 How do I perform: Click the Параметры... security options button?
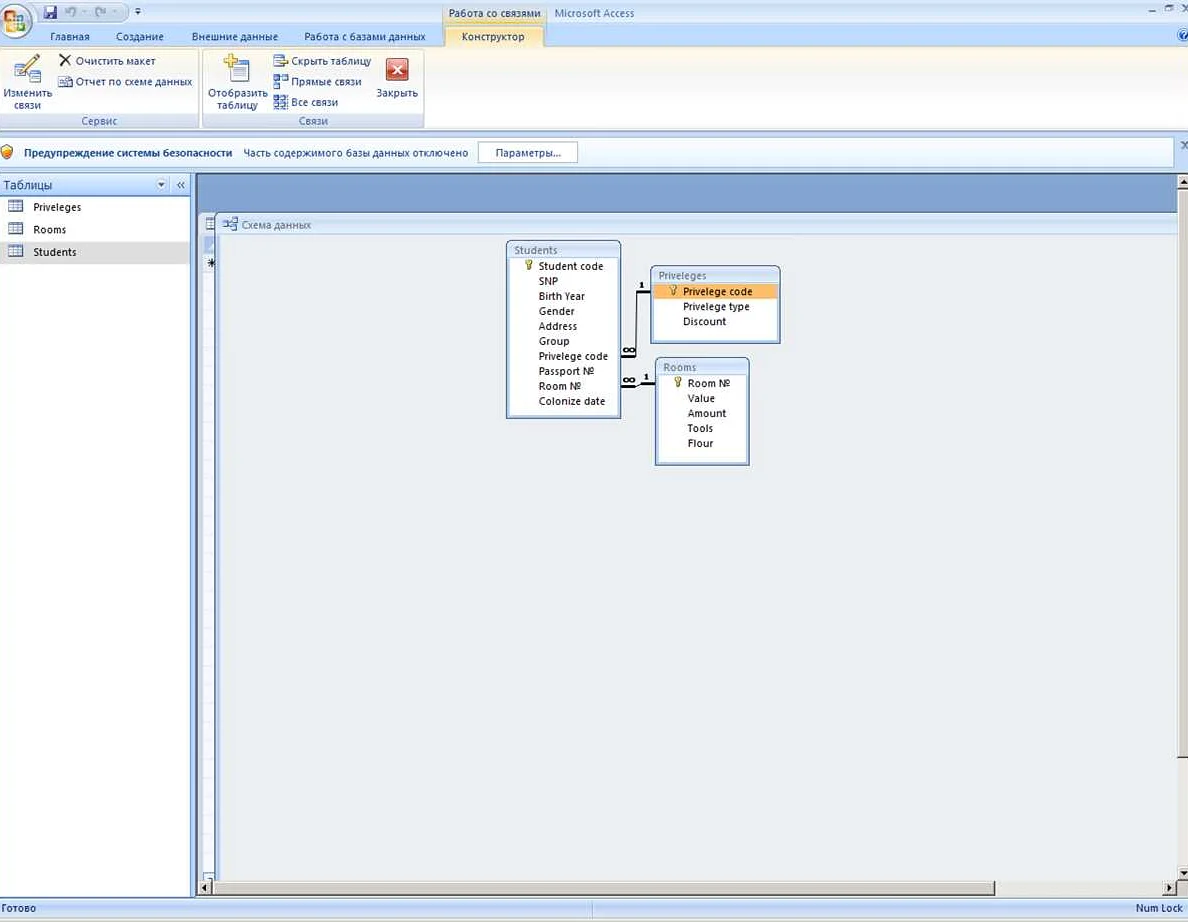528,153
